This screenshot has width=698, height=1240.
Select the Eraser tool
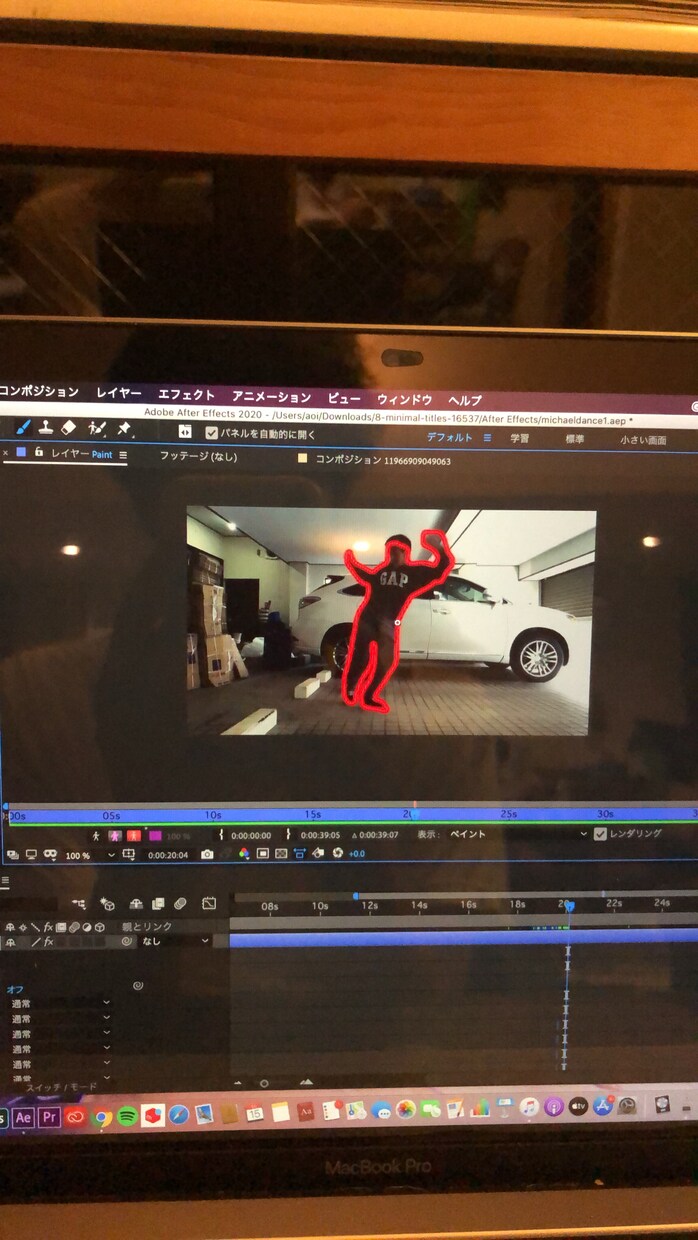[x=69, y=427]
